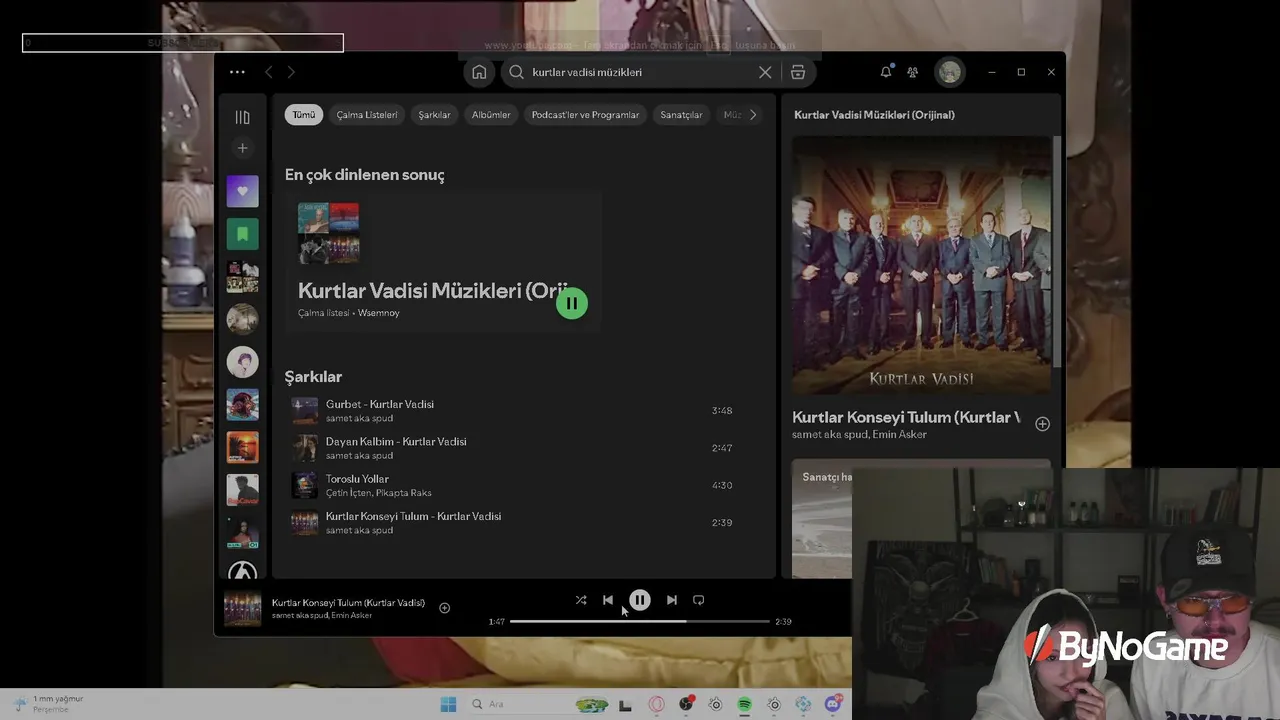Viewport: 1280px width, 720px height.
Task: Skip to the next track
Action: pyautogui.click(x=672, y=600)
